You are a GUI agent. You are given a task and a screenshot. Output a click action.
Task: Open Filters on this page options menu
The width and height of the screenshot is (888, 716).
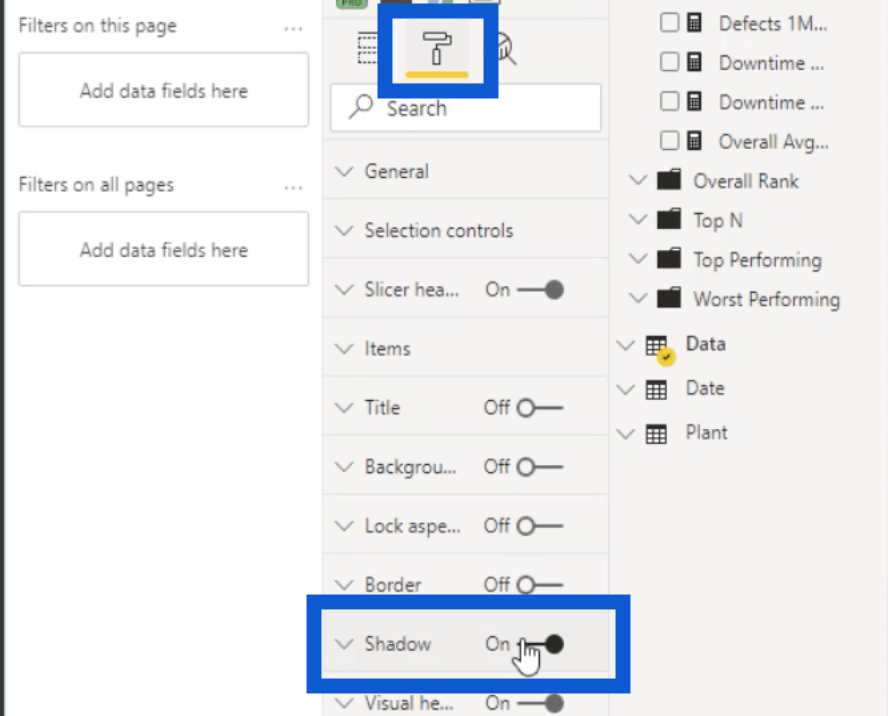click(293, 28)
